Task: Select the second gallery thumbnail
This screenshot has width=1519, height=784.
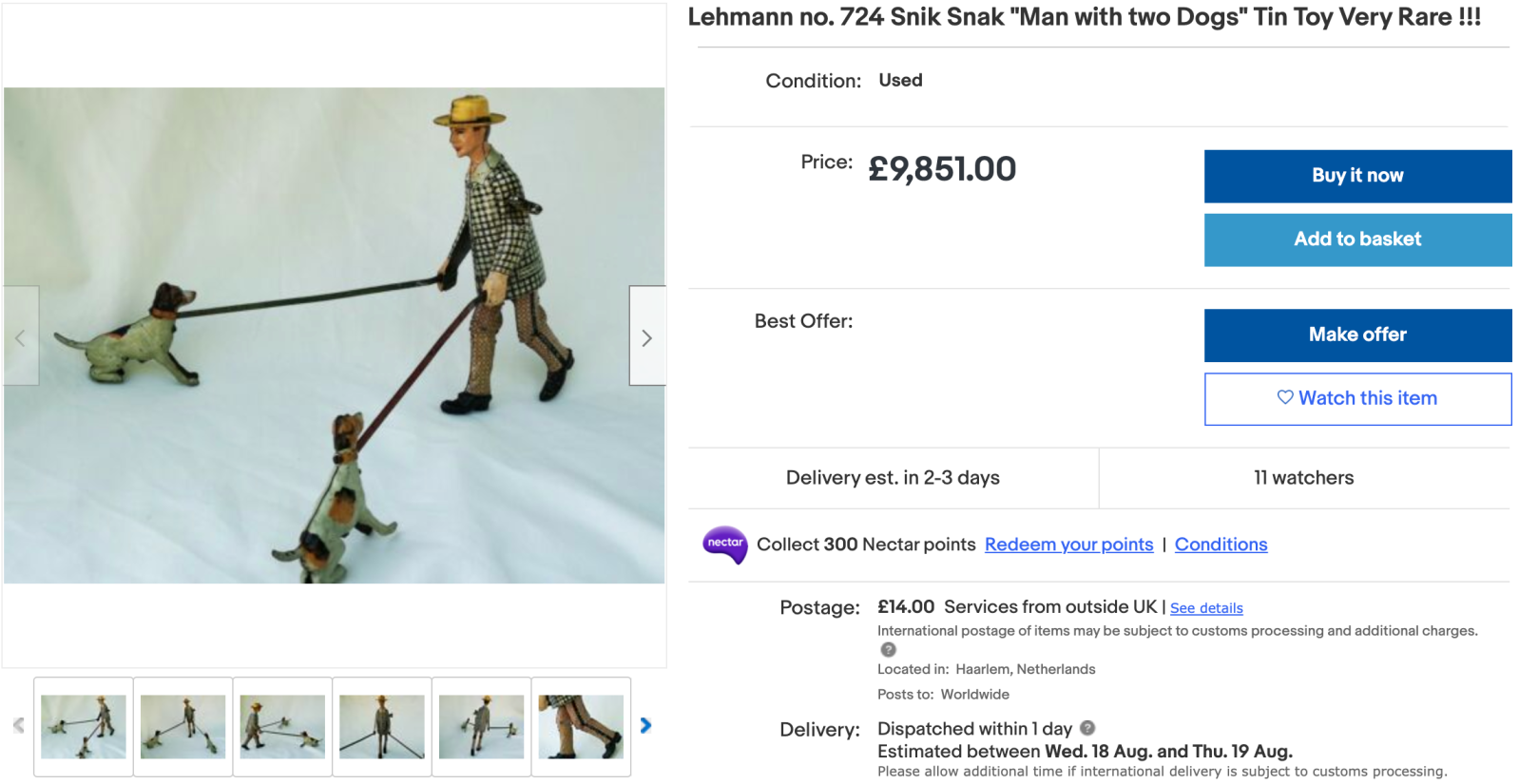Action: click(x=183, y=726)
